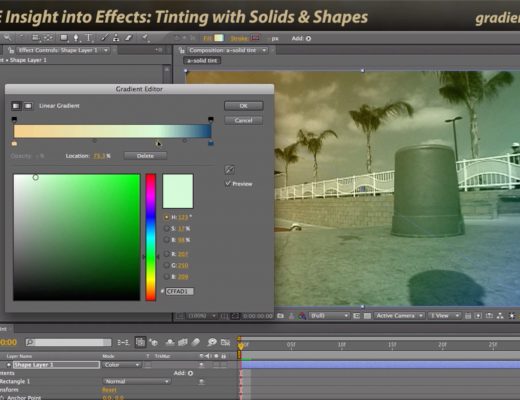
Task: Open the 1 View layout dropdown
Action: (x=444, y=316)
